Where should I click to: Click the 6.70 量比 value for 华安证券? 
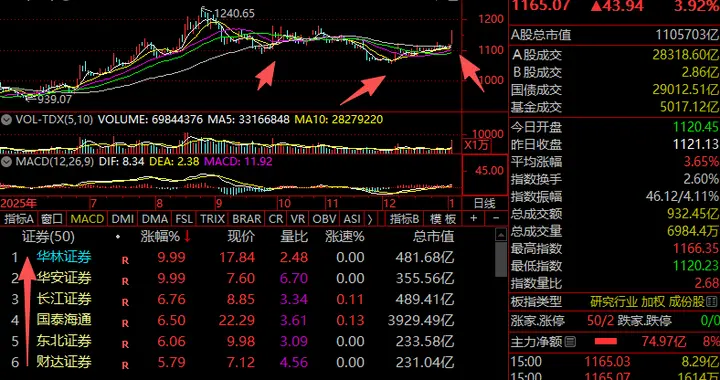coord(294,278)
